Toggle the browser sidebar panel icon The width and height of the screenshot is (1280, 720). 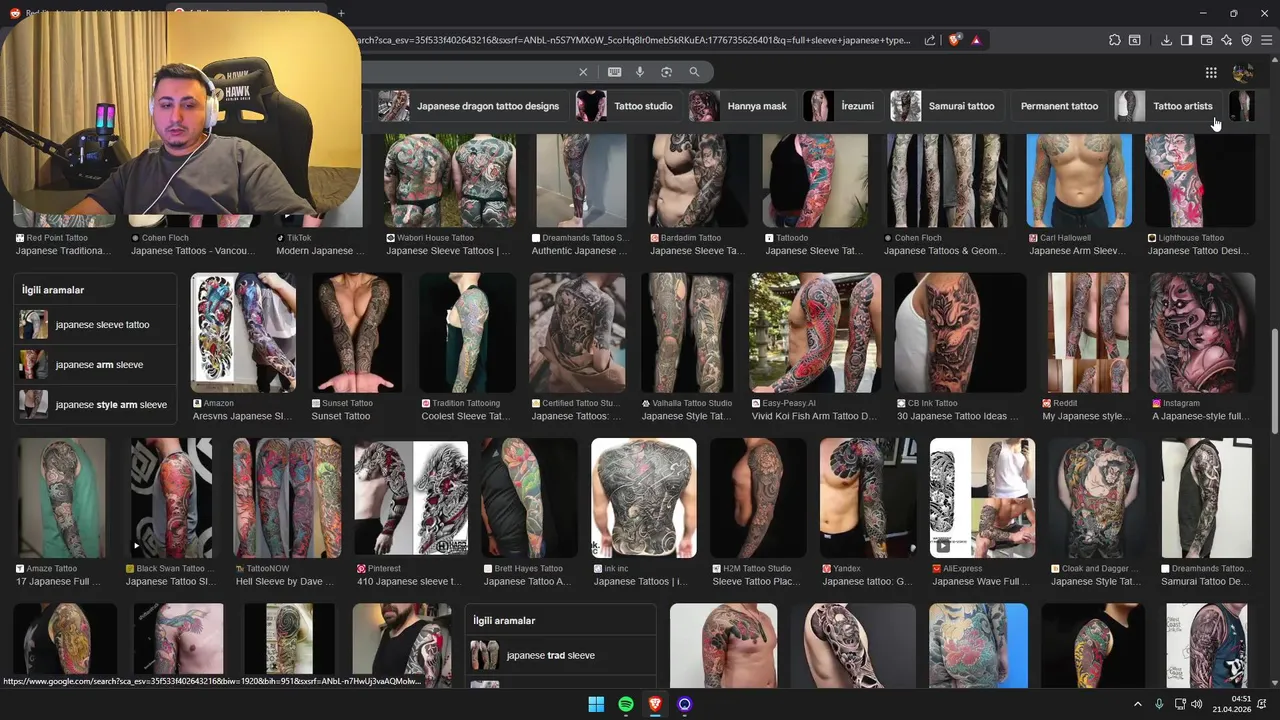pyautogui.click(x=1186, y=40)
